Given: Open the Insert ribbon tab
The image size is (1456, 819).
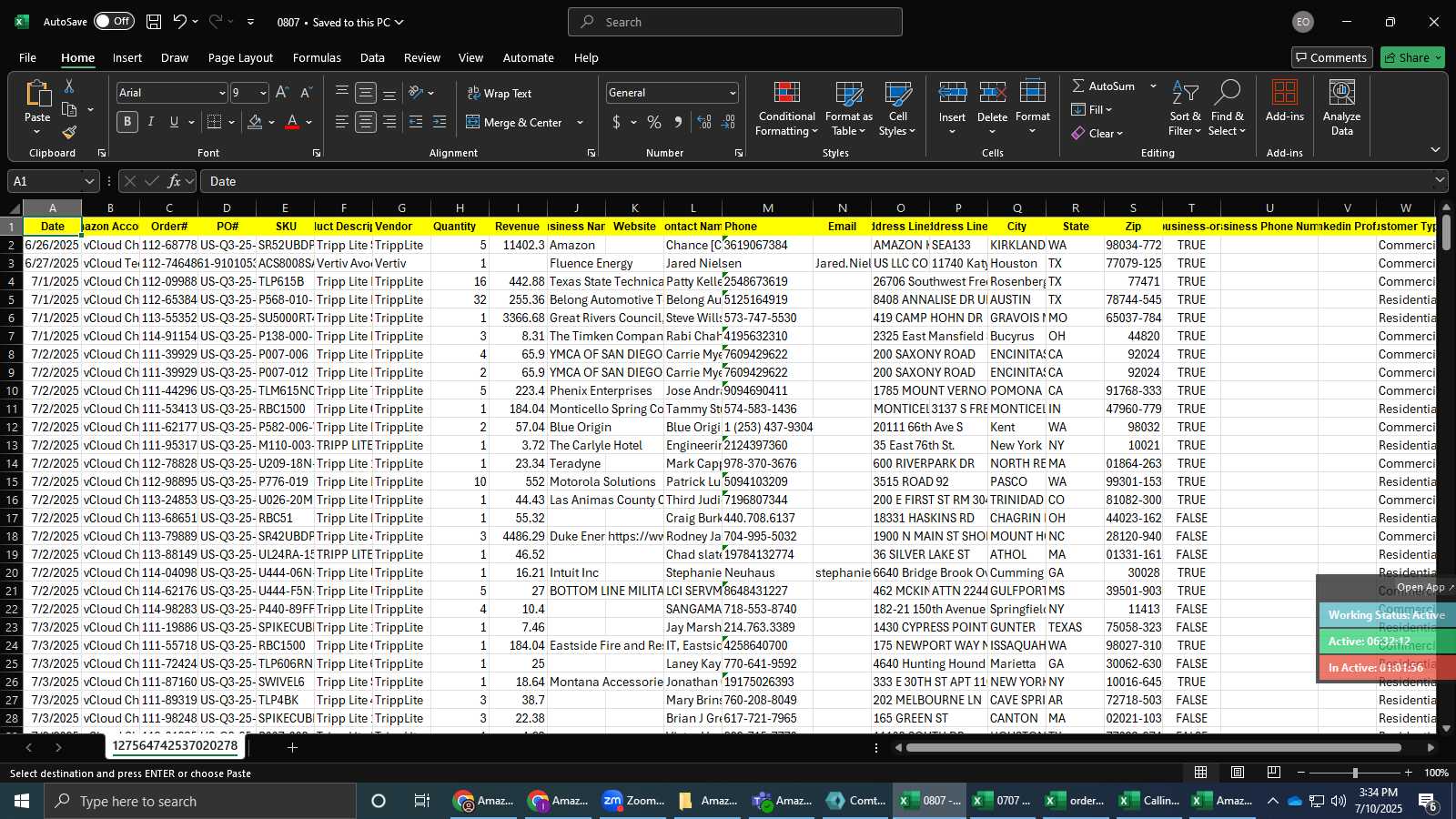Looking at the screenshot, I should (x=127, y=57).
